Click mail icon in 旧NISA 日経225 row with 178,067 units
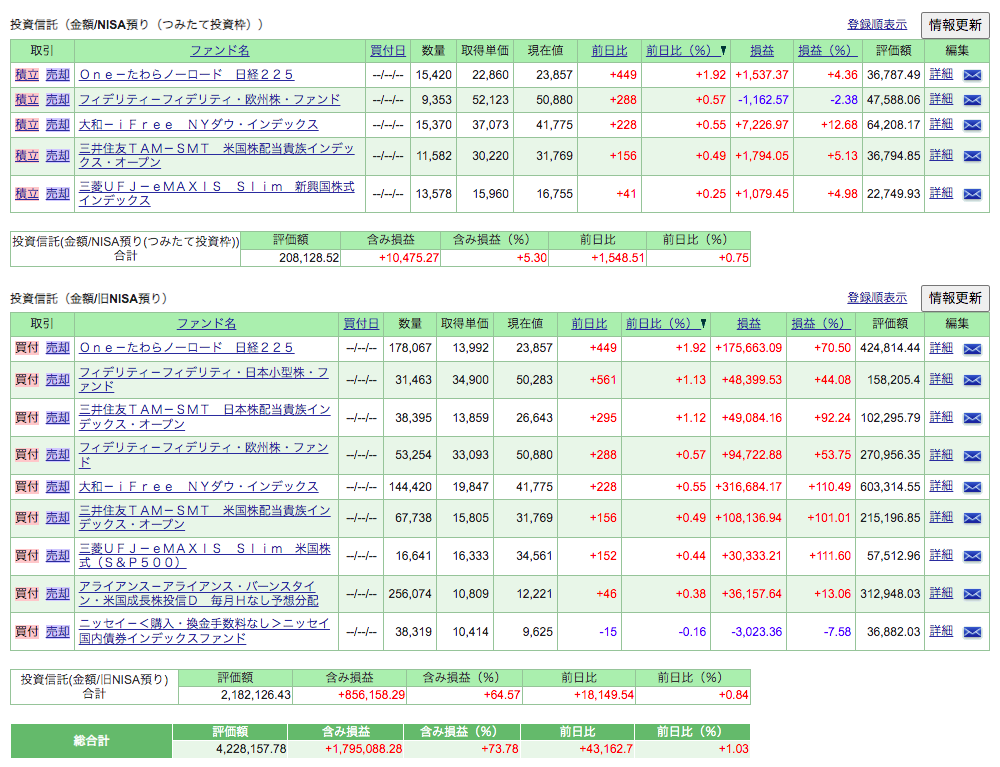The image size is (1000, 767). point(972,349)
